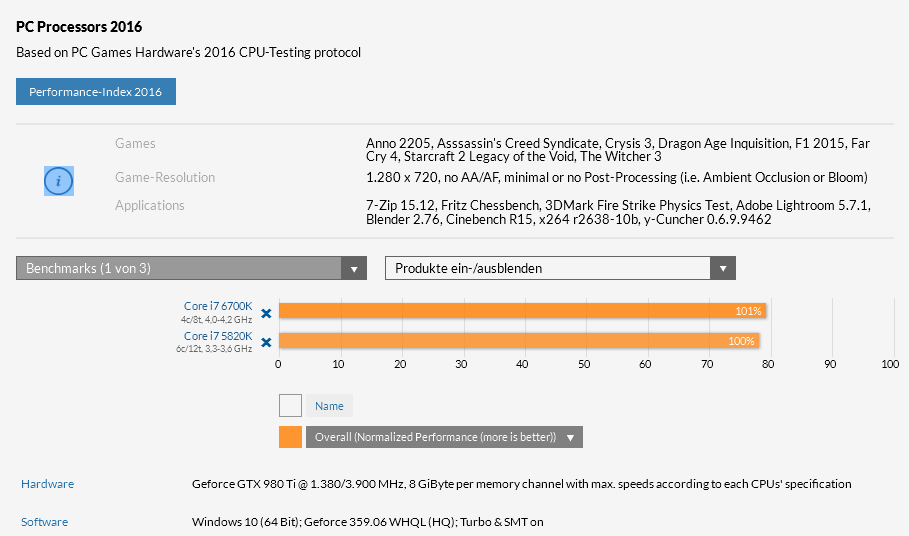The image size is (909, 536).
Task: Open the Produkte ein-/ausblenden dropdown
Action: [560, 268]
